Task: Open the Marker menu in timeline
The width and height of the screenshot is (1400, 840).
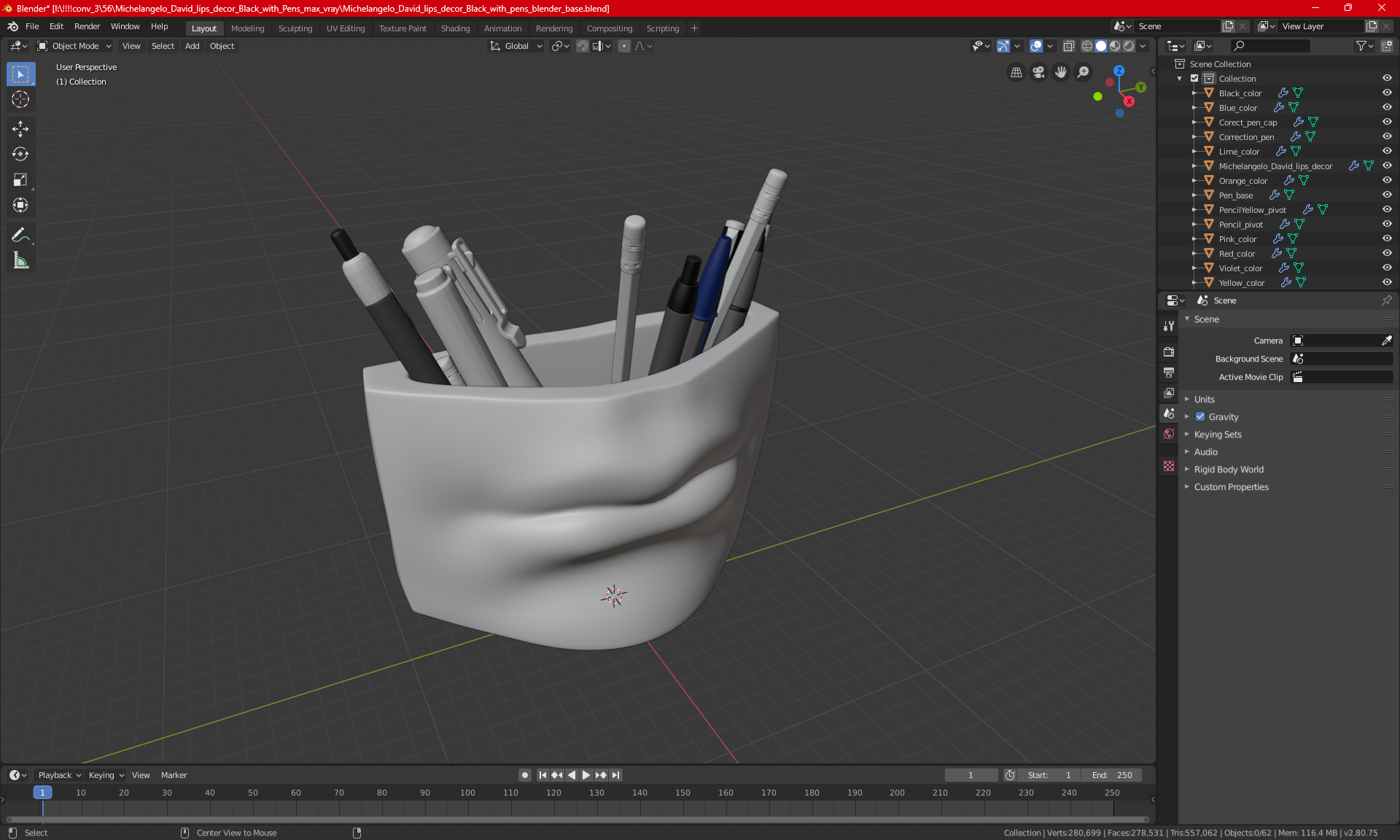Action: [174, 775]
